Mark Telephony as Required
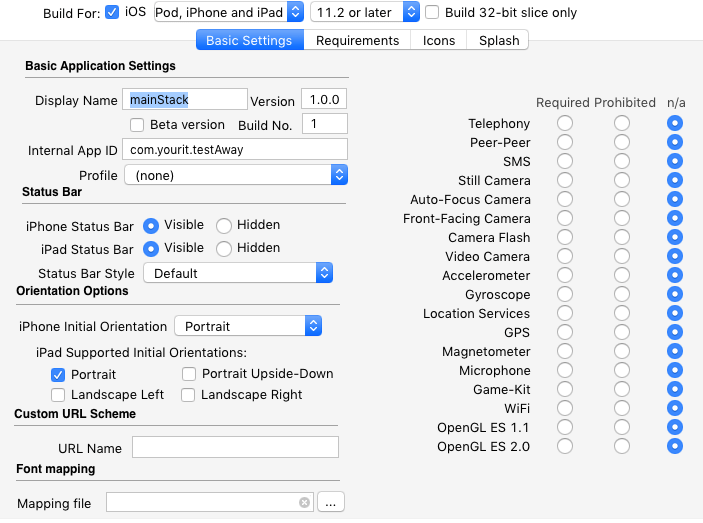This screenshot has width=703, height=523. pos(565,124)
